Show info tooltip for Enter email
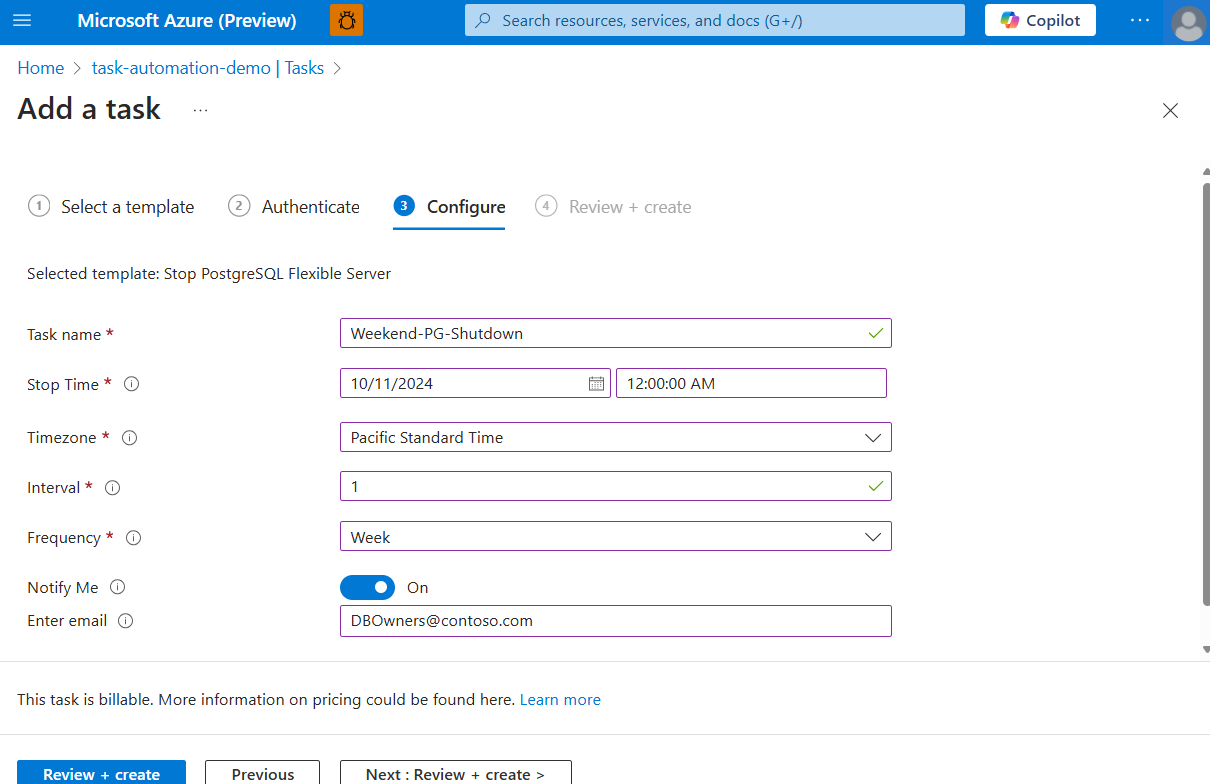This screenshot has width=1210, height=784. [125, 621]
